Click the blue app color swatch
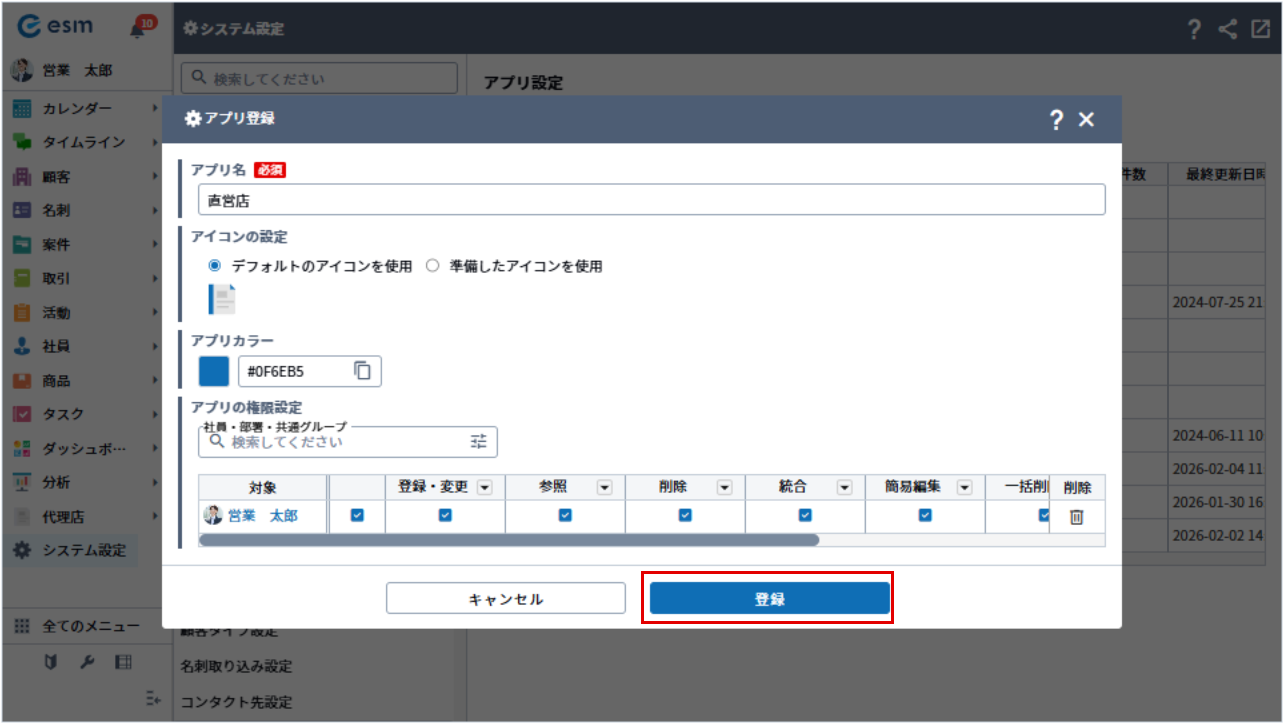1284x724 pixels. coord(214,371)
